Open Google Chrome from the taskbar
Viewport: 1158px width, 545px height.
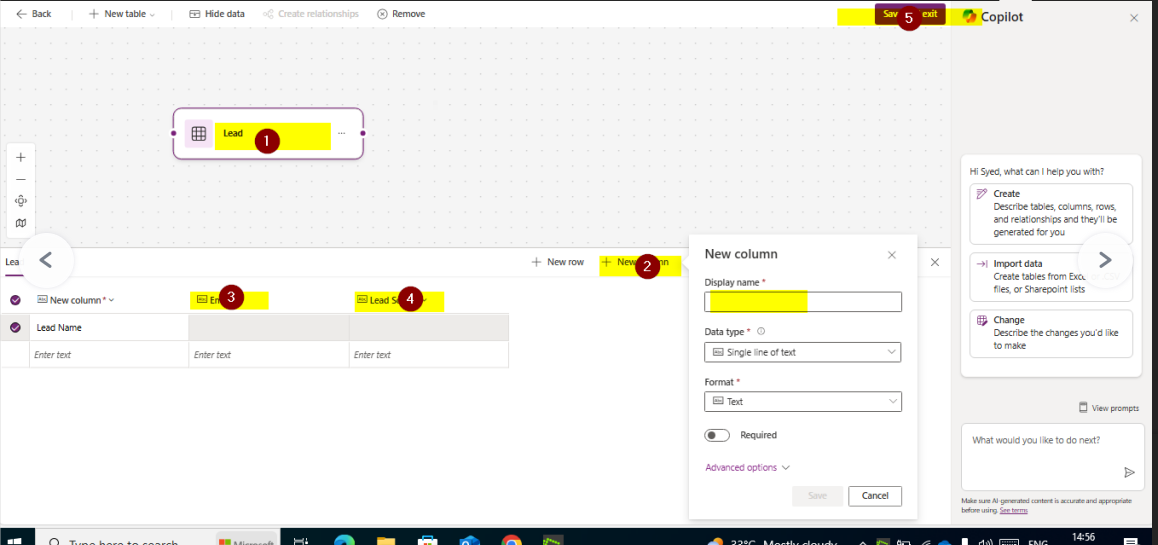click(512, 540)
